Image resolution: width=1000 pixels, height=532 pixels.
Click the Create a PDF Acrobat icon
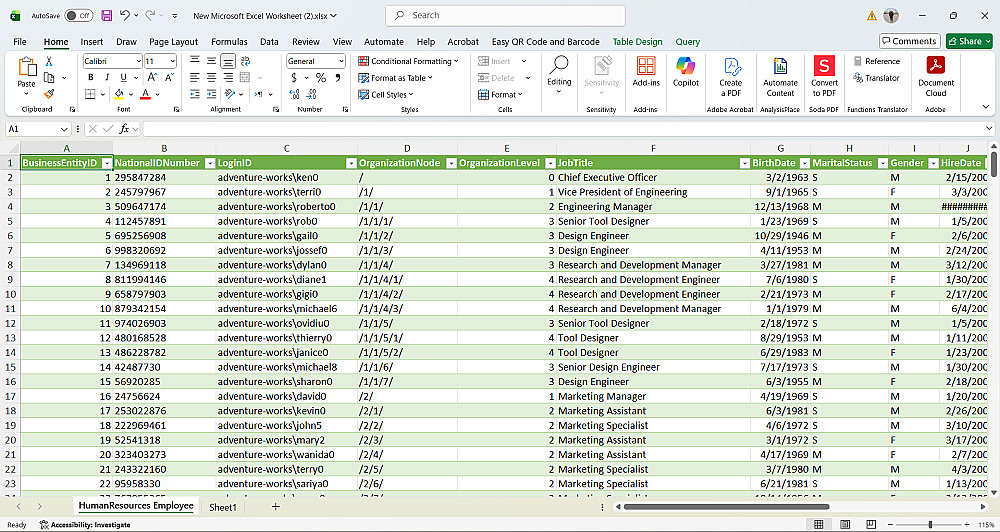(731, 71)
